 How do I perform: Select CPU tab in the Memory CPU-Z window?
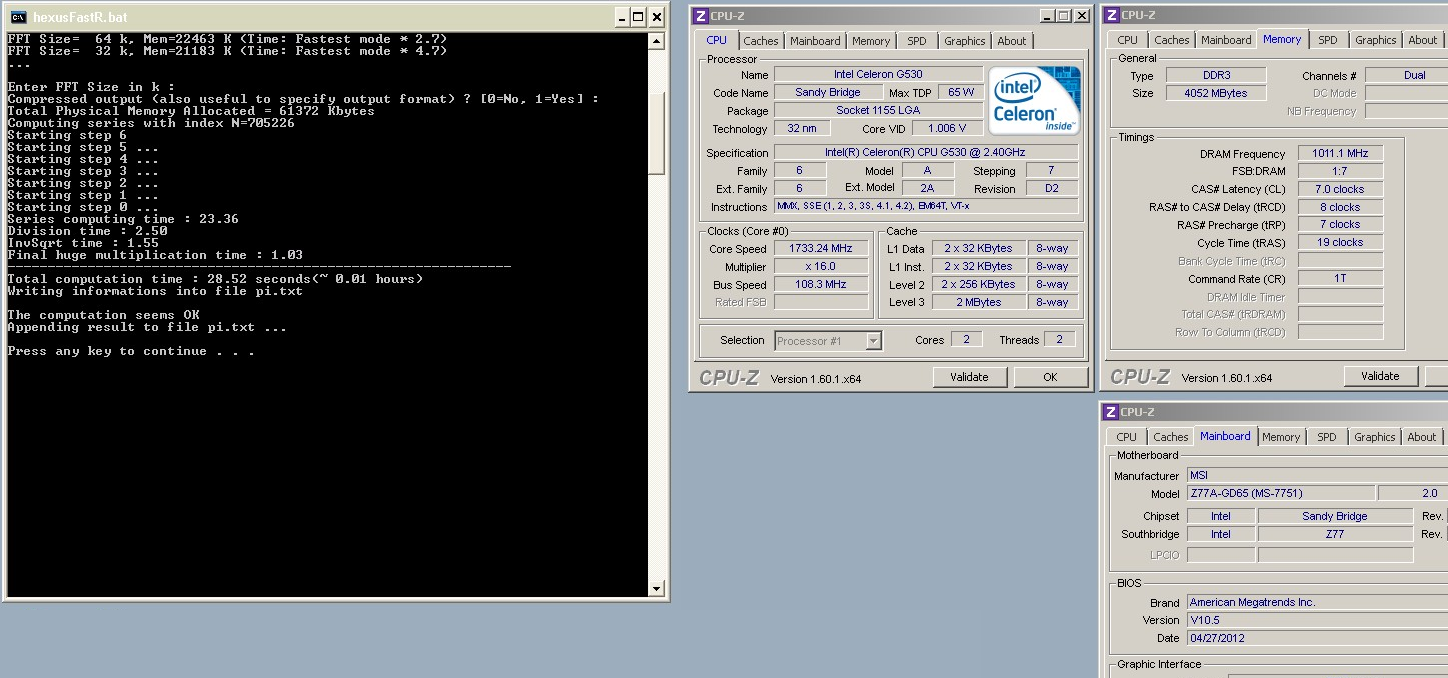pos(1127,40)
